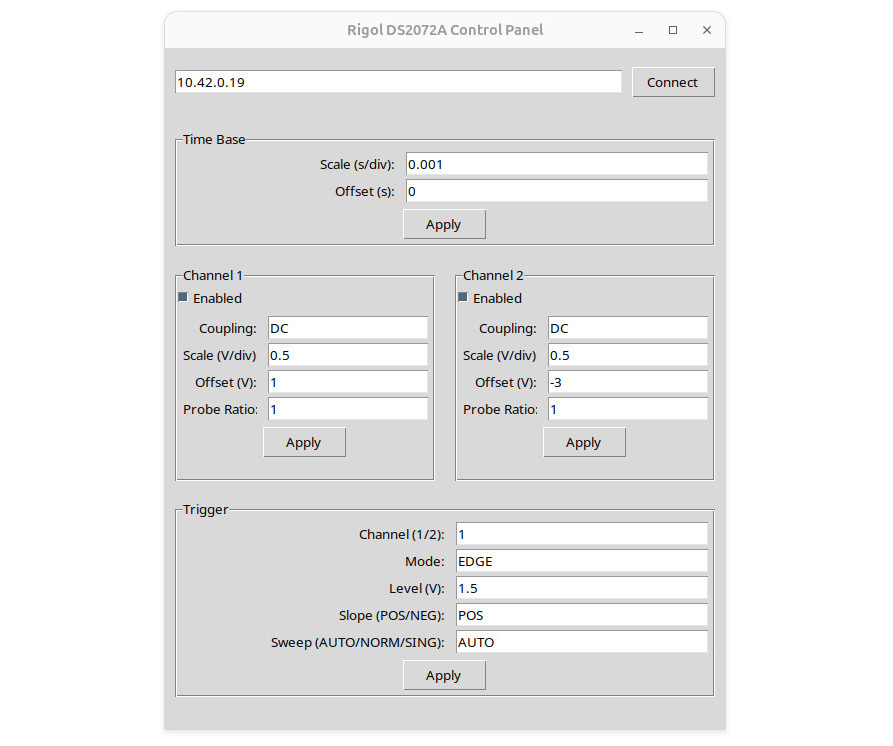This screenshot has width=893, height=746.
Task: Apply the Trigger settings
Action: coord(444,675)
